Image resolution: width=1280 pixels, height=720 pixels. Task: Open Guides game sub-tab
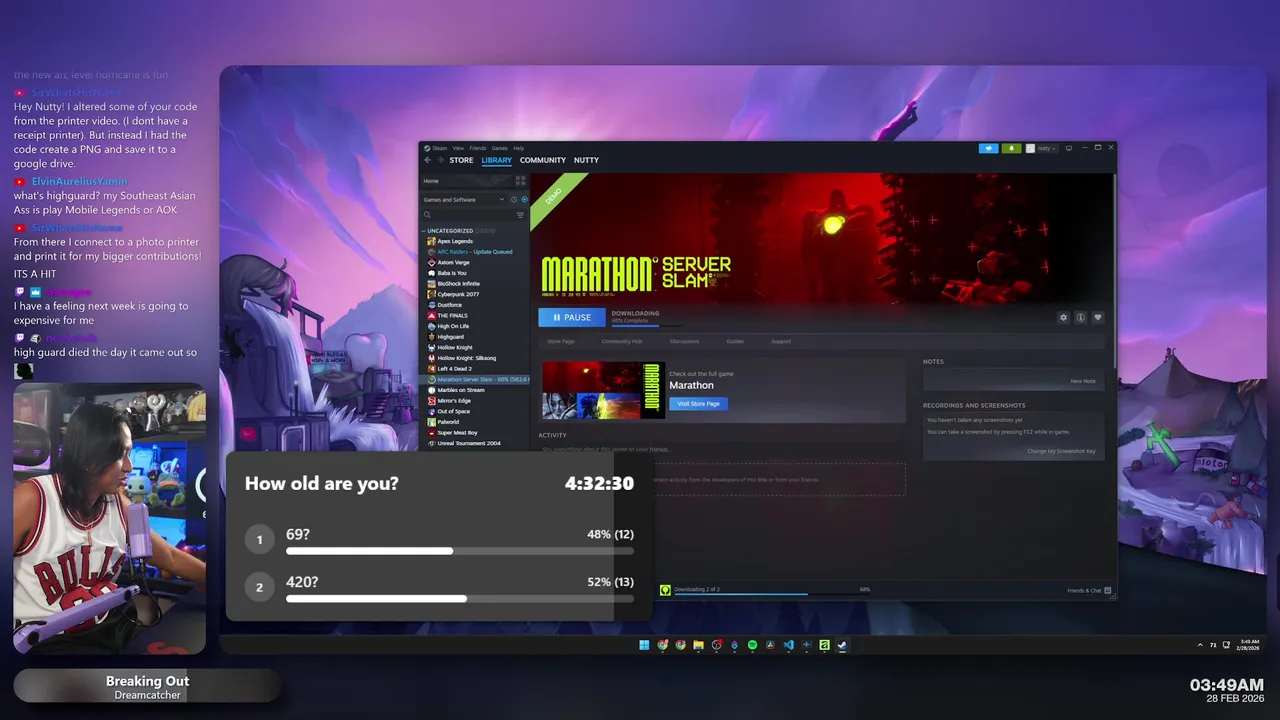[735, 341]
